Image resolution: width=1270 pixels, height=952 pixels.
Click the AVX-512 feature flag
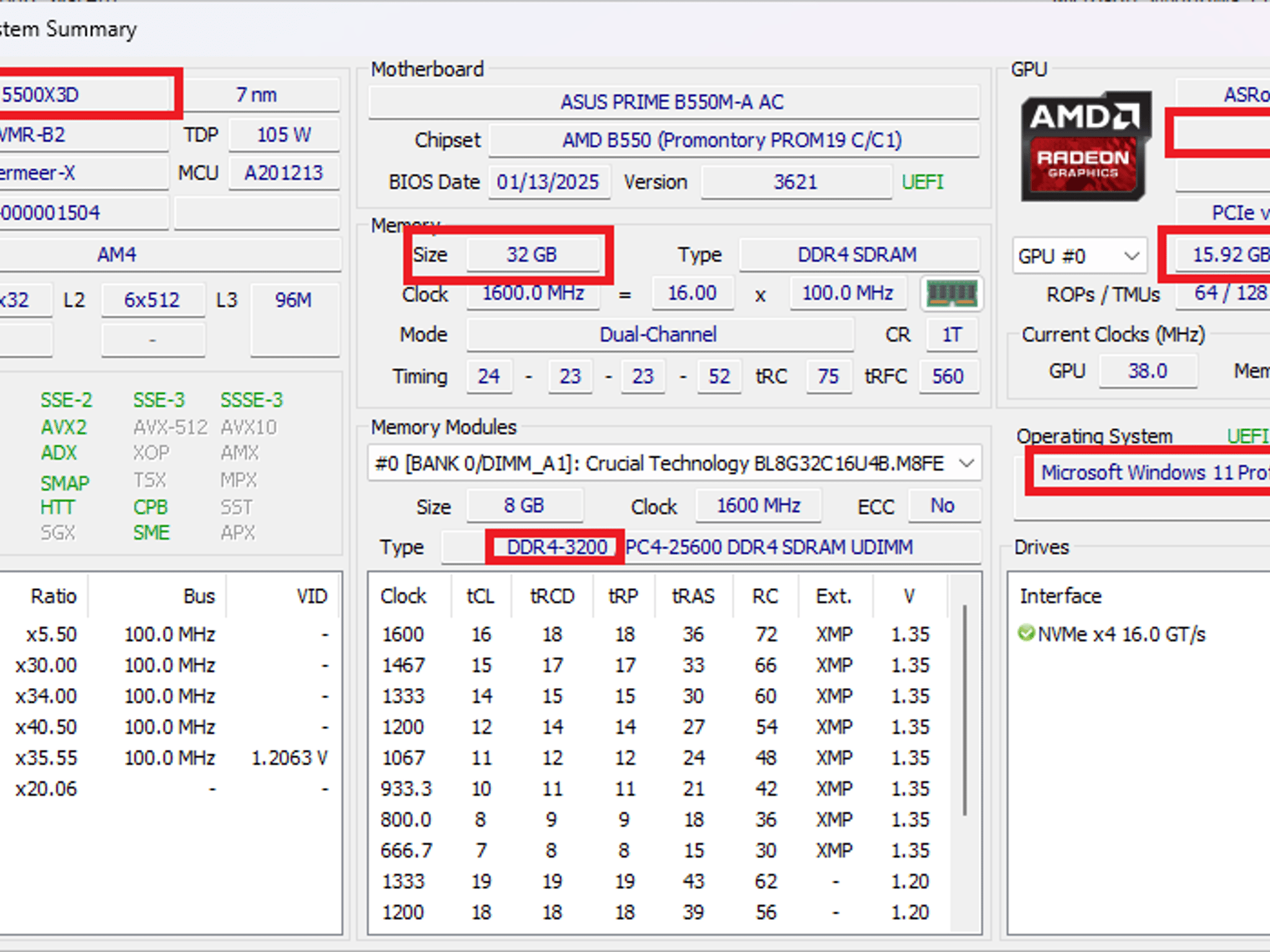click(x=171, y=427)
